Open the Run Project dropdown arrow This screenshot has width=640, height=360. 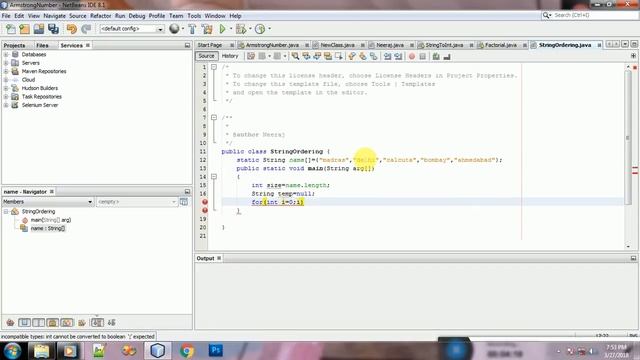tap(231, 29)
